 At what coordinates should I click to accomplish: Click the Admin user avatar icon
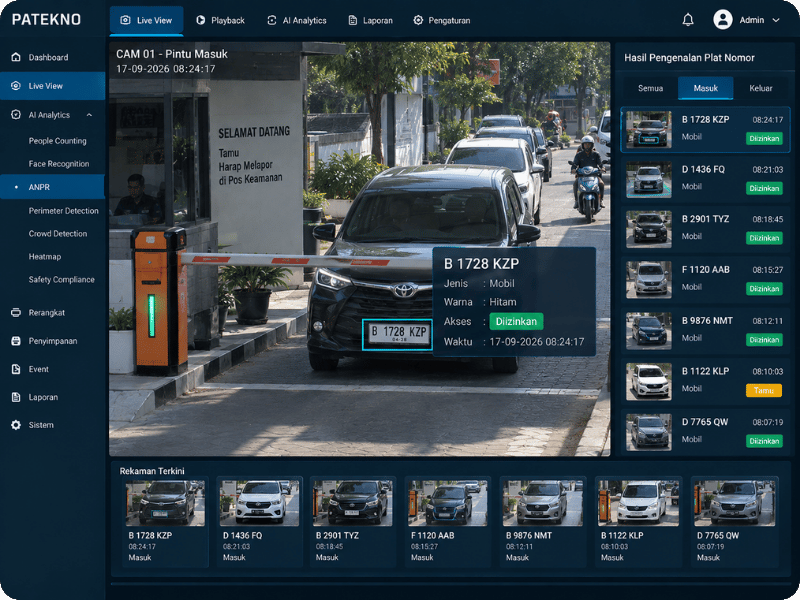pos(722,20)
